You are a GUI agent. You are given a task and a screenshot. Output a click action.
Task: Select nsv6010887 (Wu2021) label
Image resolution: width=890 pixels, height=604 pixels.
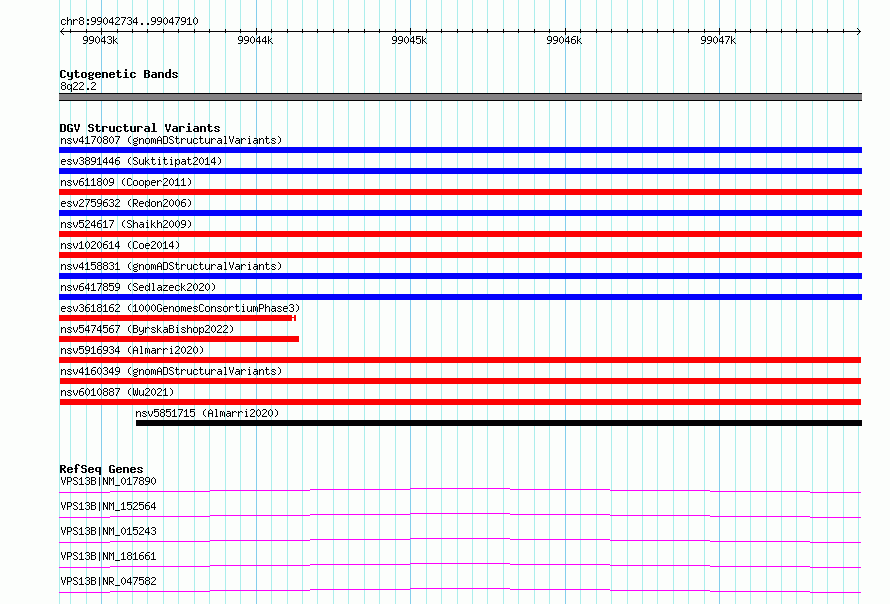point(117,392)
